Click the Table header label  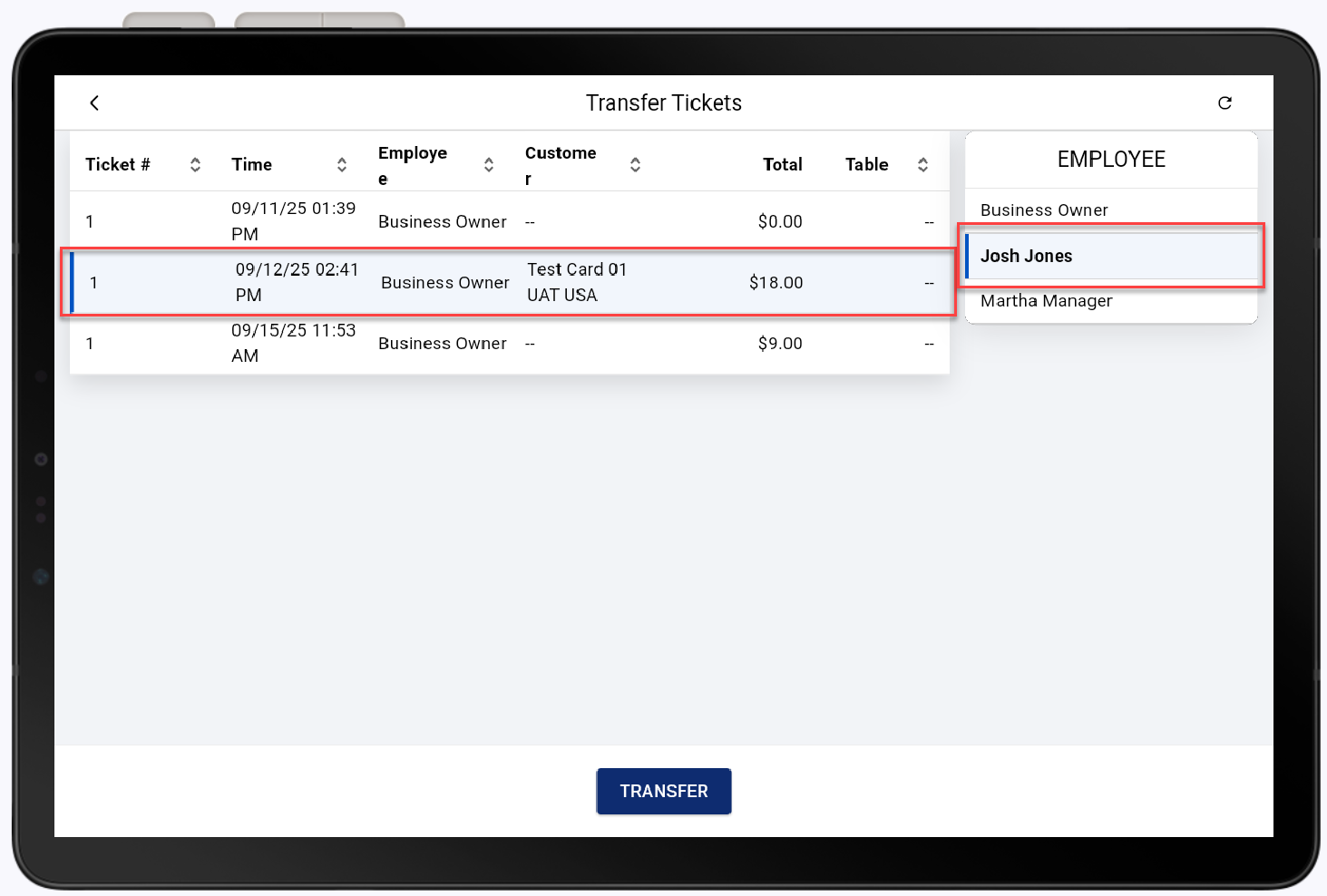tap(866, 164)
